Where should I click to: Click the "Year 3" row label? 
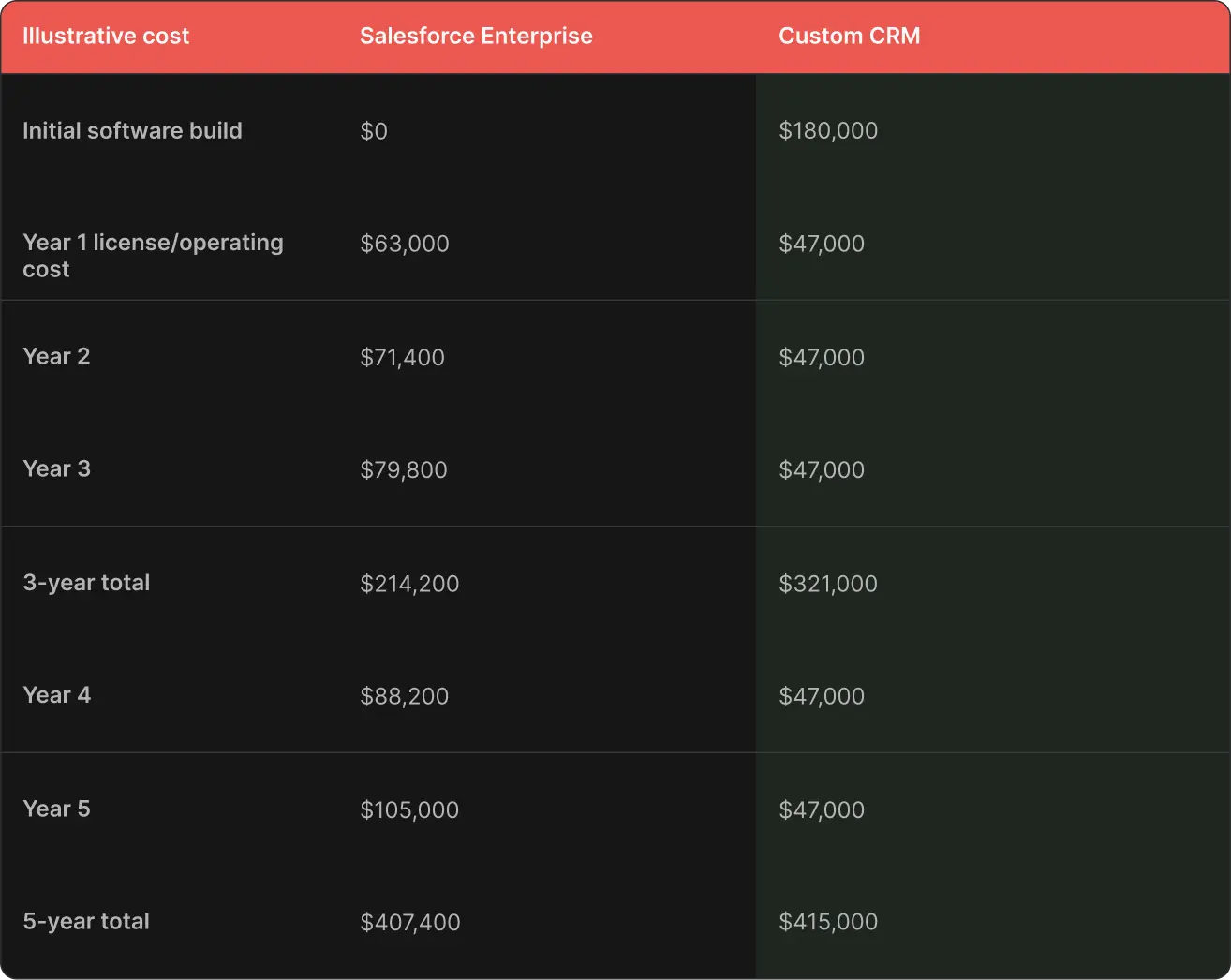[x=56, y=468]
